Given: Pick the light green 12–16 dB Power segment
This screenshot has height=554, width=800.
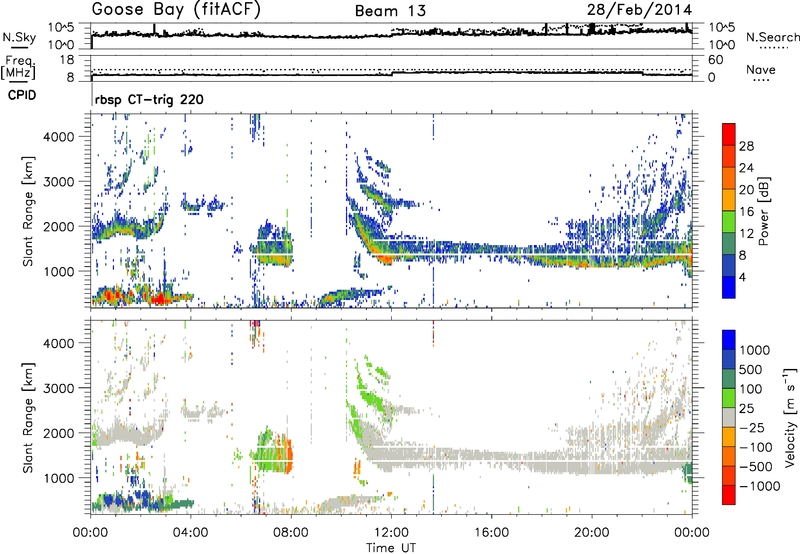Looking at the screenshot, I should click(x=729, y=222).
